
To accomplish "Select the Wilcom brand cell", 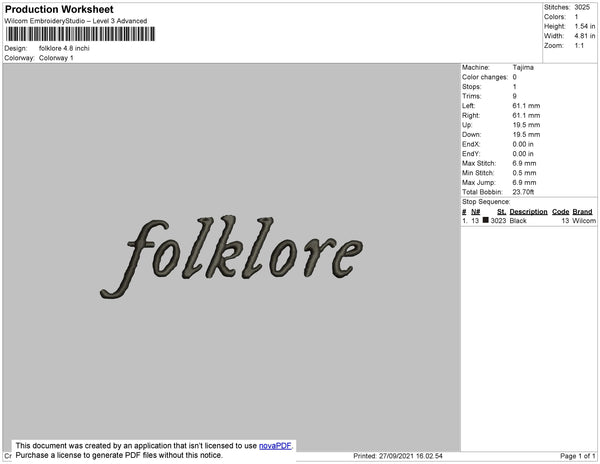I will pyautogui.click(x=584, y=221).
